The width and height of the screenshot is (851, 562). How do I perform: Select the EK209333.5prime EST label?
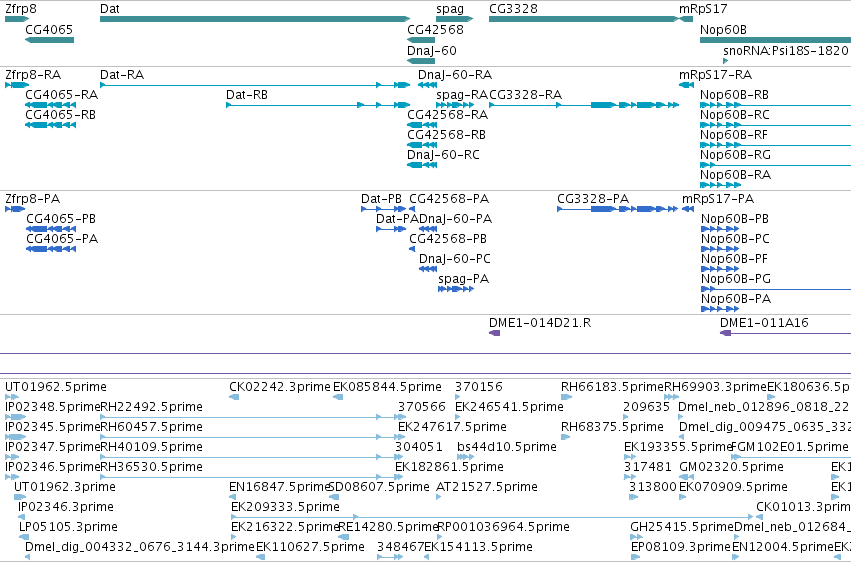tap(285, 507)
